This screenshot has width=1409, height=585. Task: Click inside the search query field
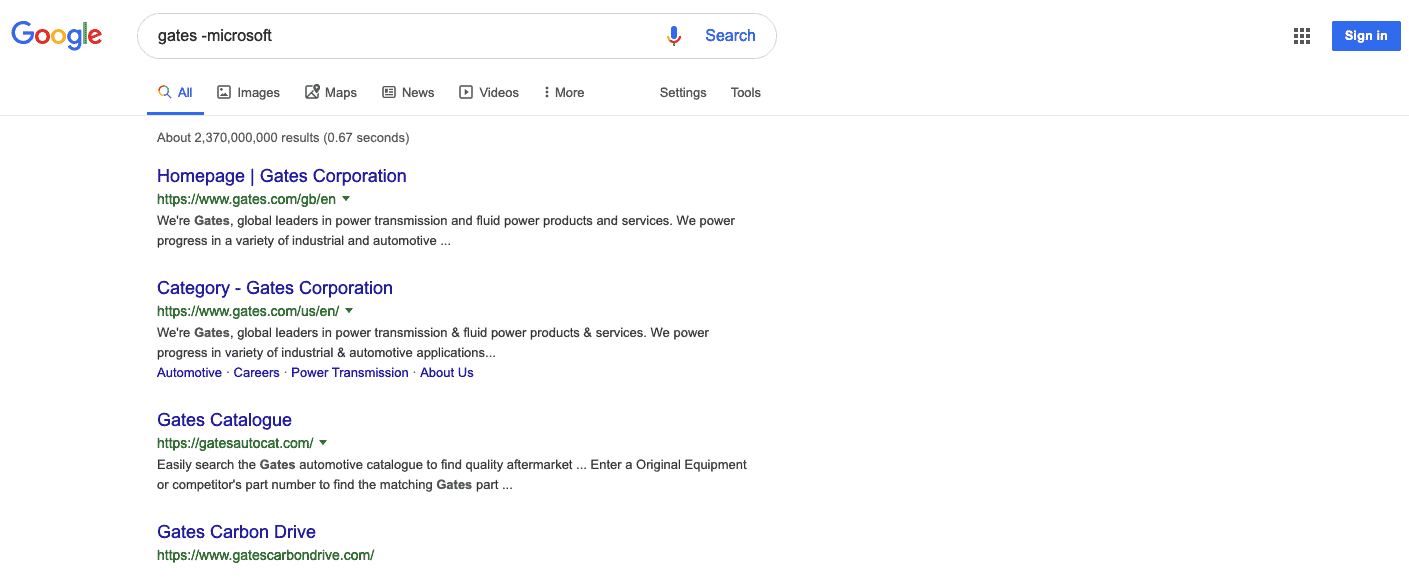(400, 35)
